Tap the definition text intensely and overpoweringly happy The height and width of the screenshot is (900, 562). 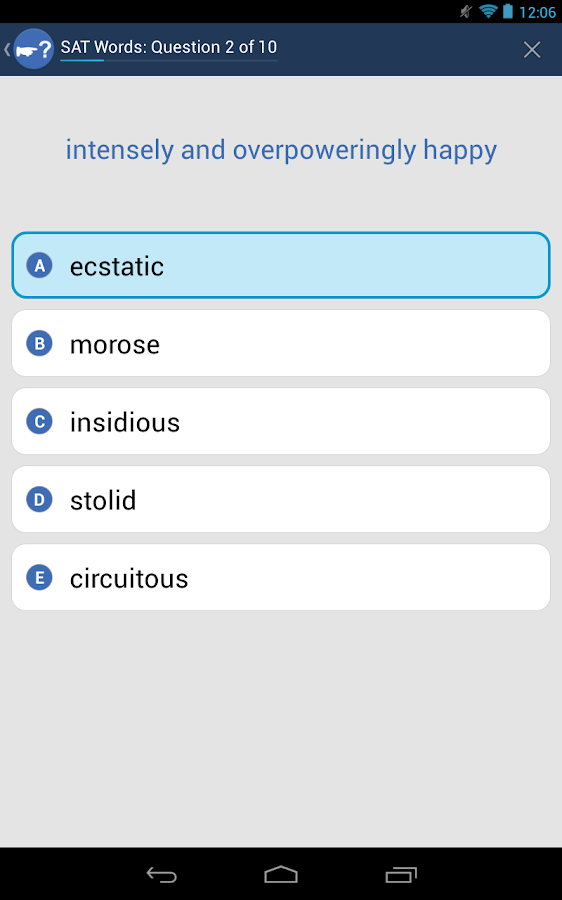(281, 151)
